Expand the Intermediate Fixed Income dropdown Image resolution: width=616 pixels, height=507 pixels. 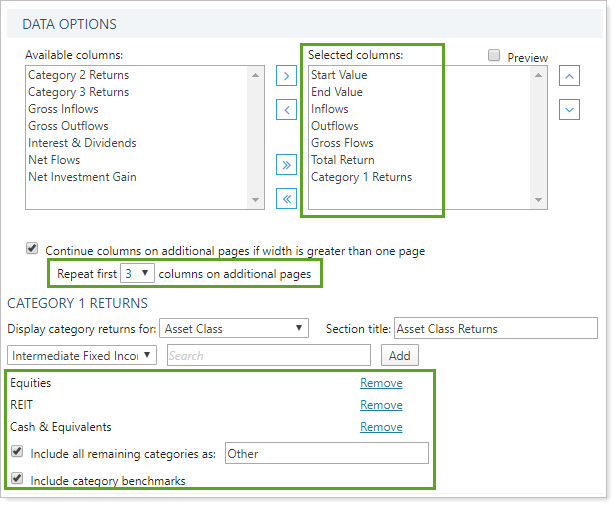click(82, 355)
